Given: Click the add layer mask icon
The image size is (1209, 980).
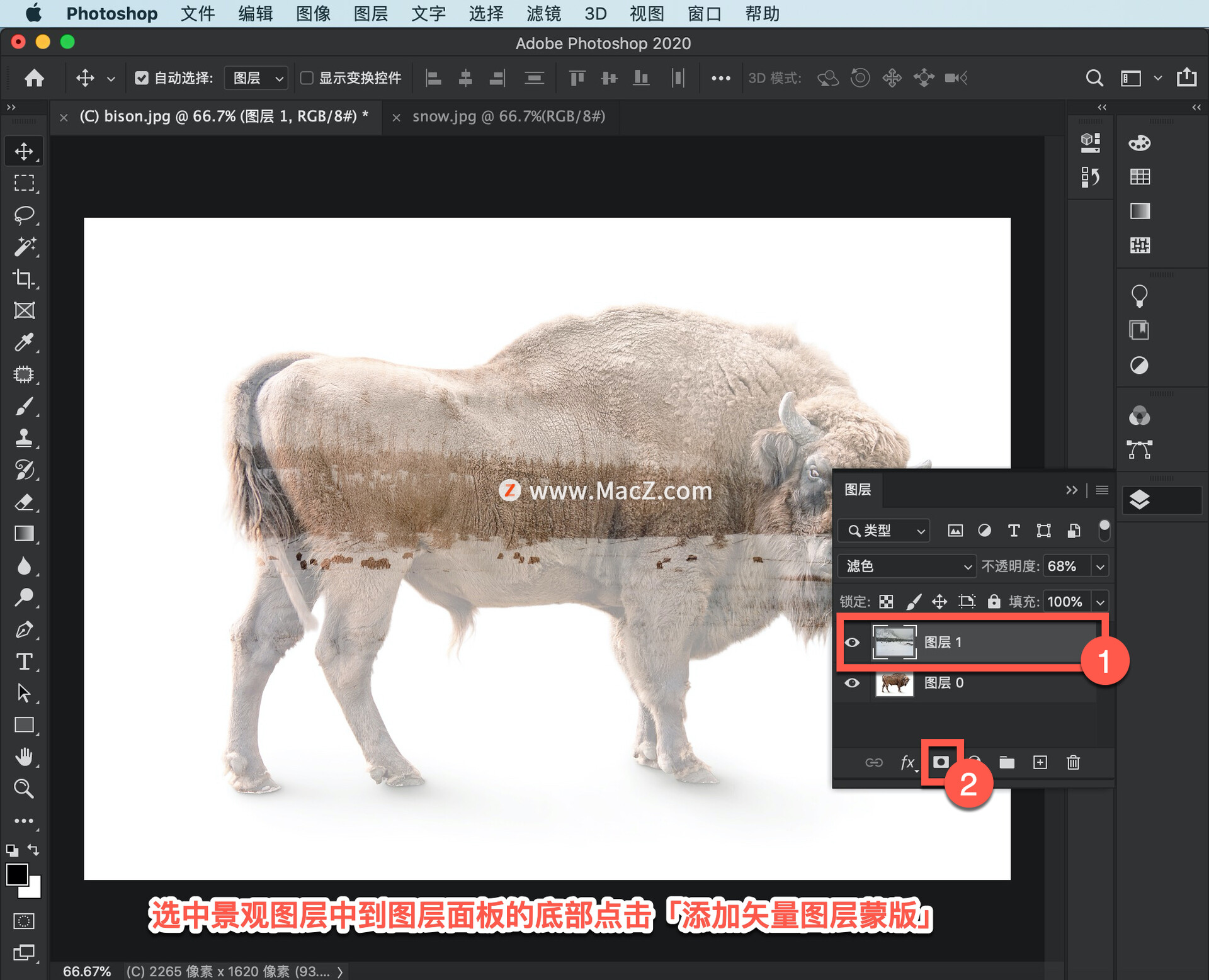Looking at the screenshot, I should (940, 762).
